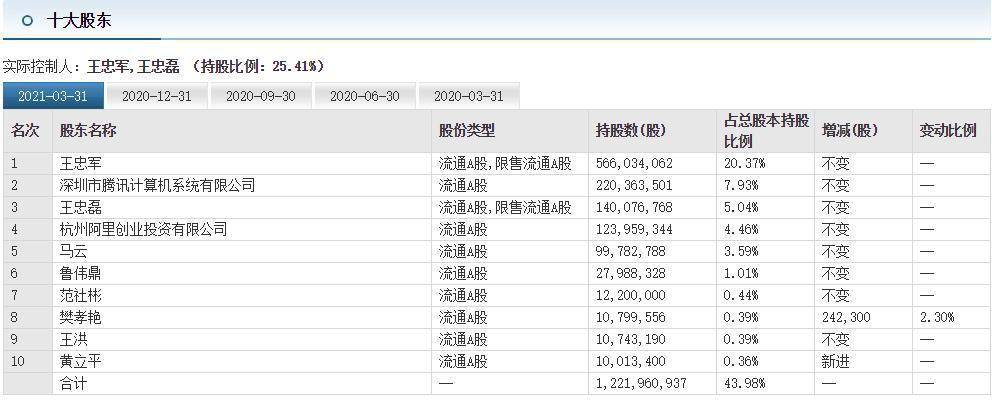Click the 242,300 increase value
The width and height of the screenshot is (992, 402).
[x=846, y=317]
